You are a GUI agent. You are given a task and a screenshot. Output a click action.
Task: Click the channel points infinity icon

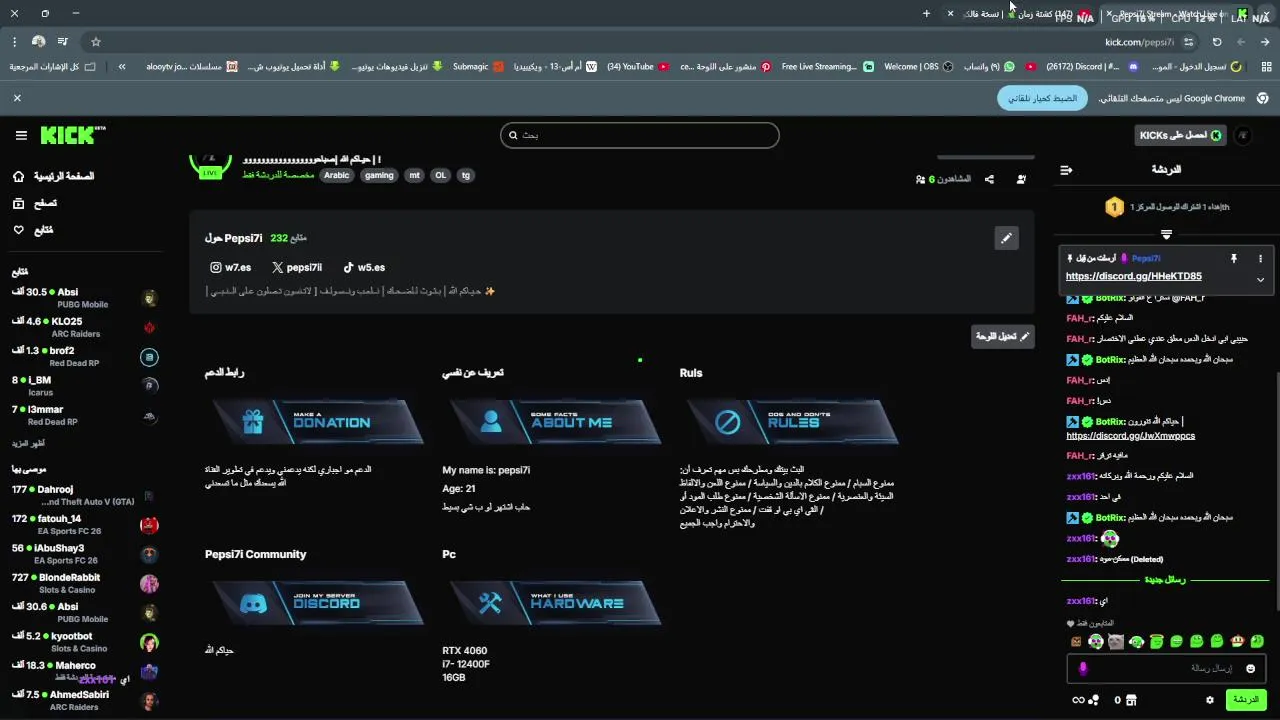[x=1078, y=700]
